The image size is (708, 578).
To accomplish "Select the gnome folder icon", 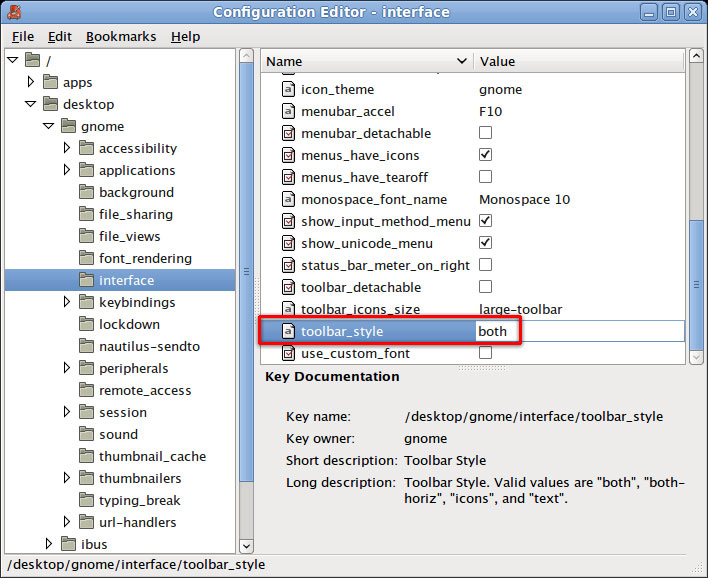I will click(x=68, y=126).
